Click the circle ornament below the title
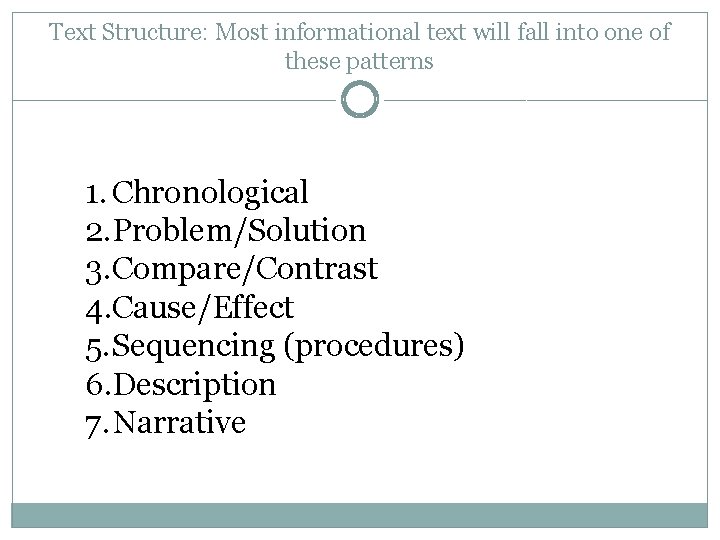The image size is (720, 540). pyautogui.click(x=360, y=99)
